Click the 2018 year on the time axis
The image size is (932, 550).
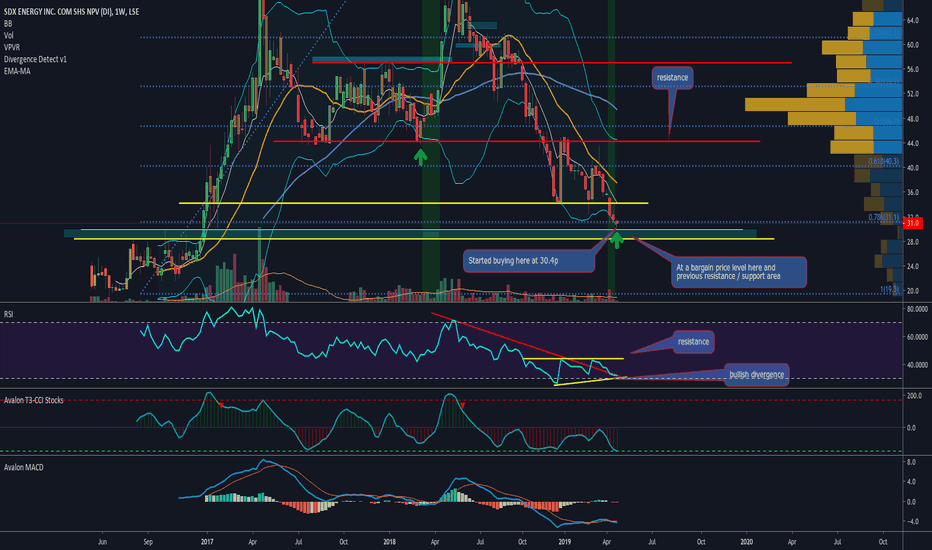(389, 542)
